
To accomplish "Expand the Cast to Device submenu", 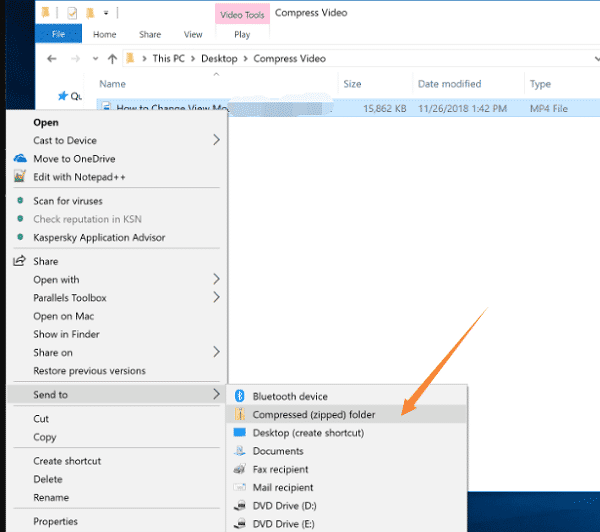I will (x=117, y=140).
